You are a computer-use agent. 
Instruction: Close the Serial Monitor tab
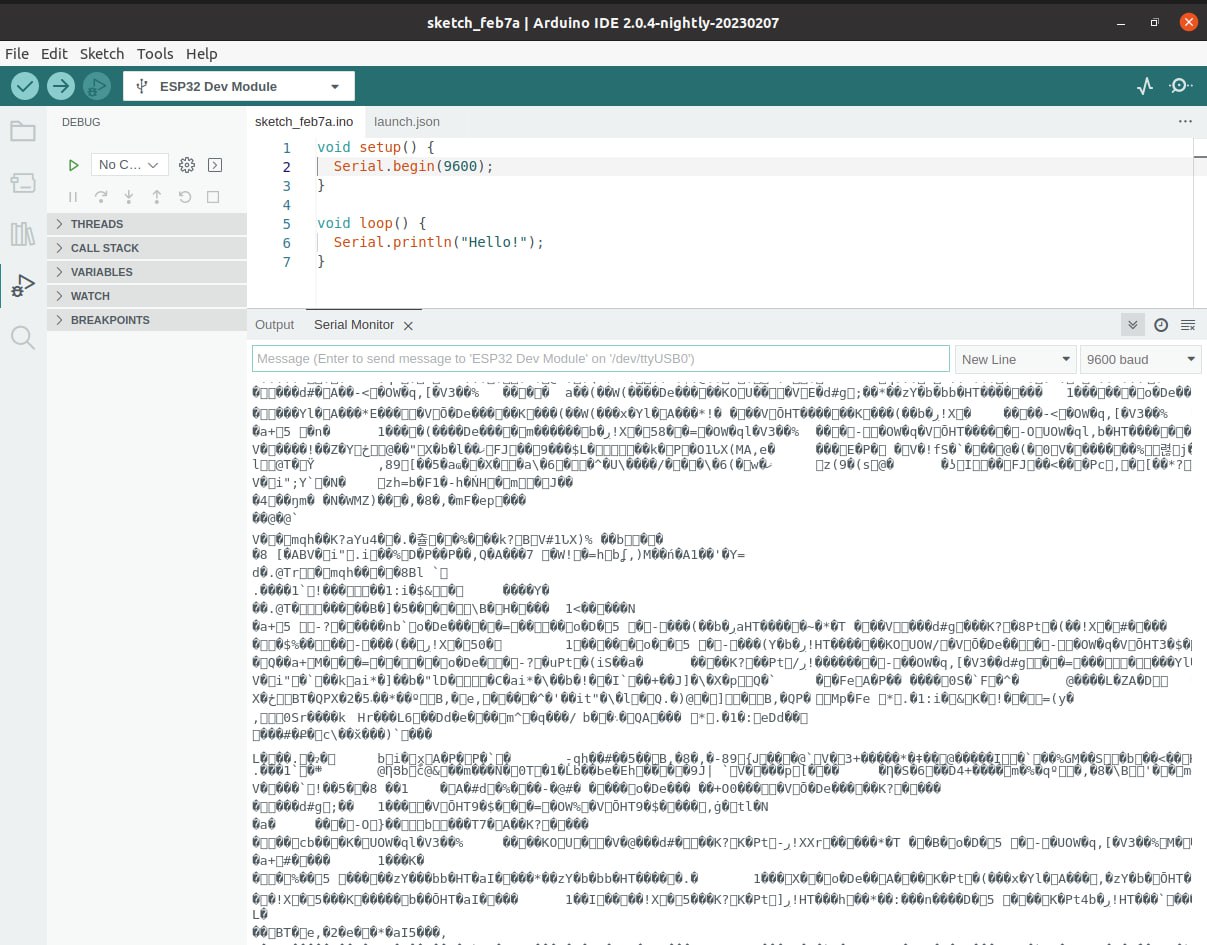pos(408,325)
